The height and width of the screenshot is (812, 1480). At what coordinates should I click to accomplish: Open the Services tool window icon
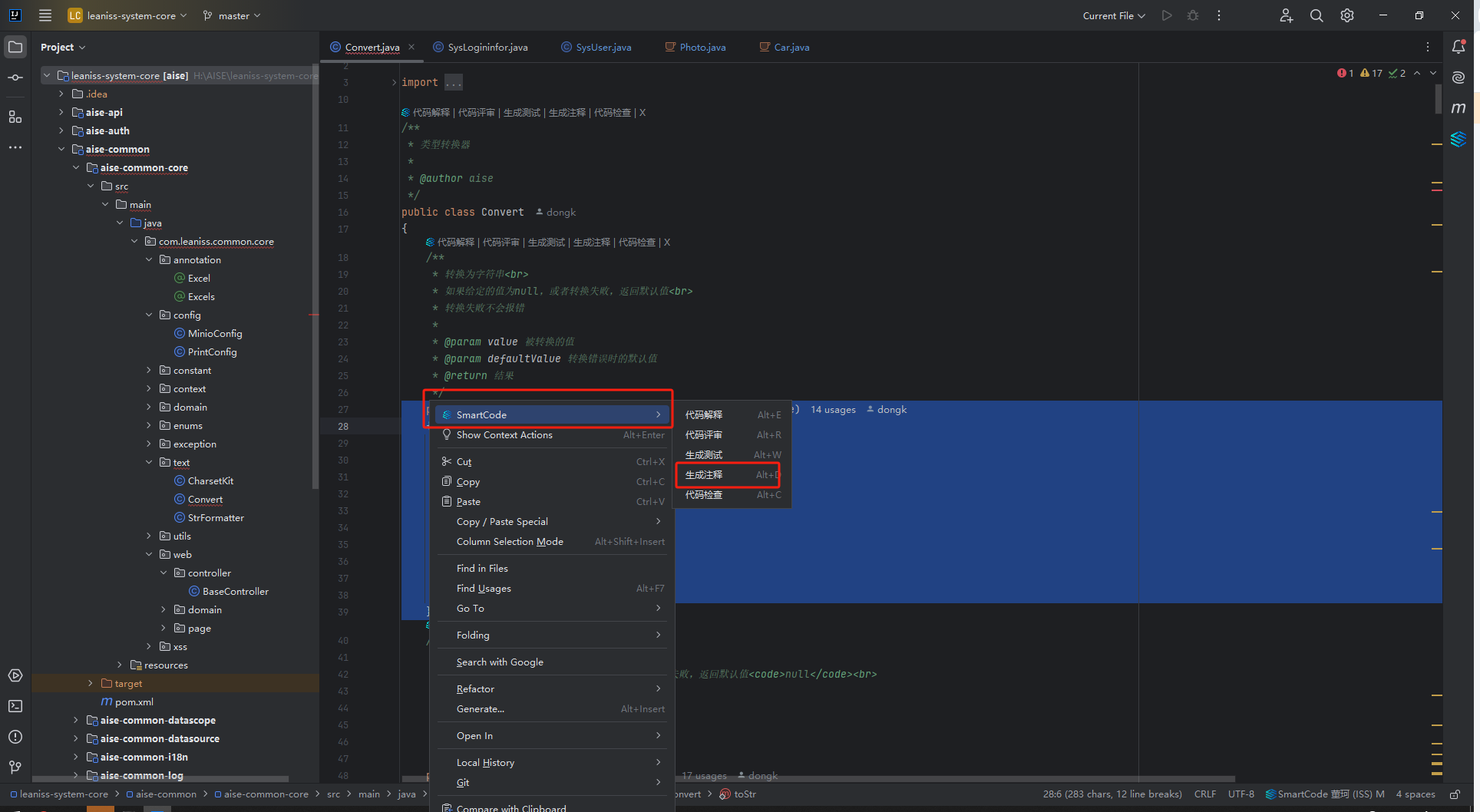pyautogui.click(x=15, y=675)
